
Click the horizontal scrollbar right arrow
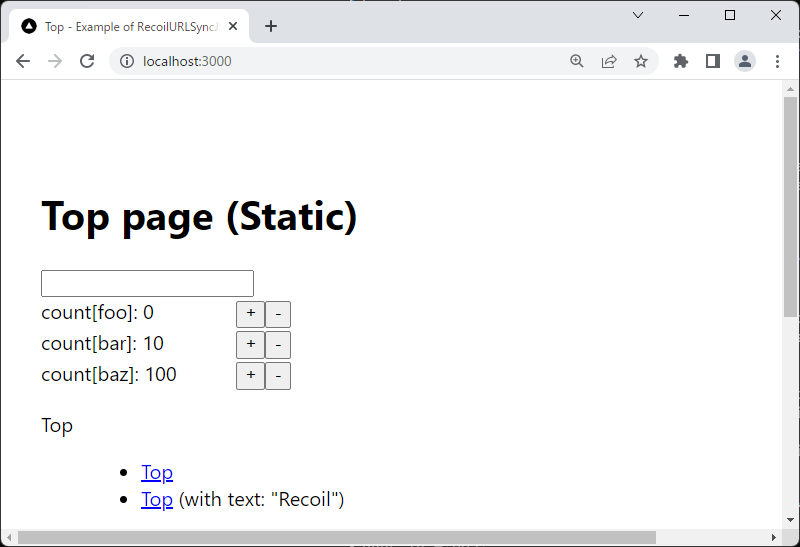coord(774,537)
